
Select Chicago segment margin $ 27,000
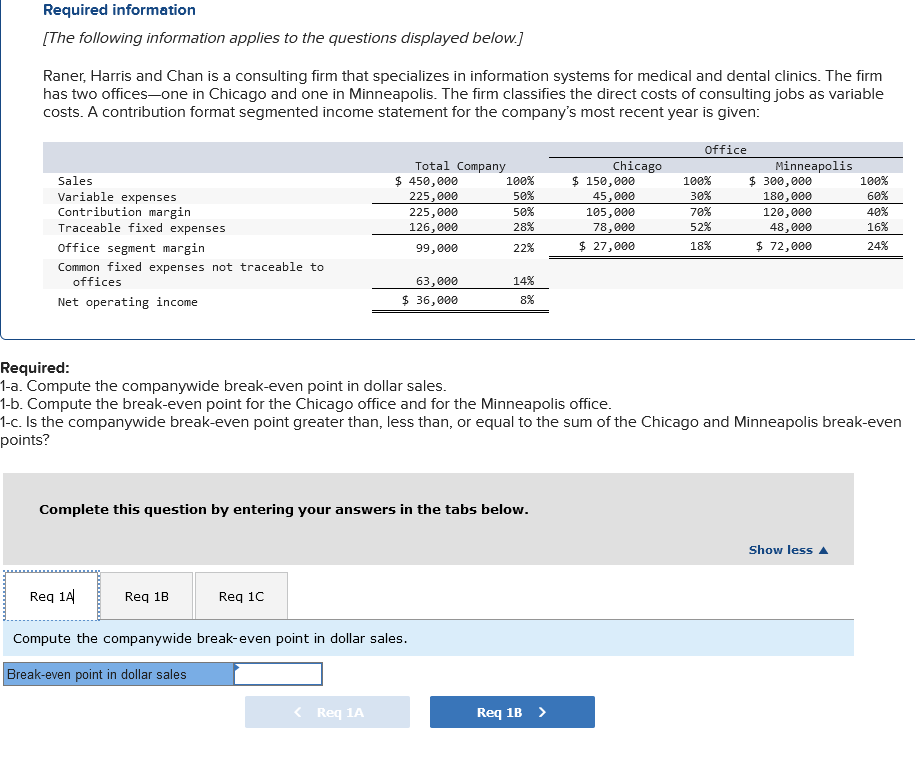(607, 246)
